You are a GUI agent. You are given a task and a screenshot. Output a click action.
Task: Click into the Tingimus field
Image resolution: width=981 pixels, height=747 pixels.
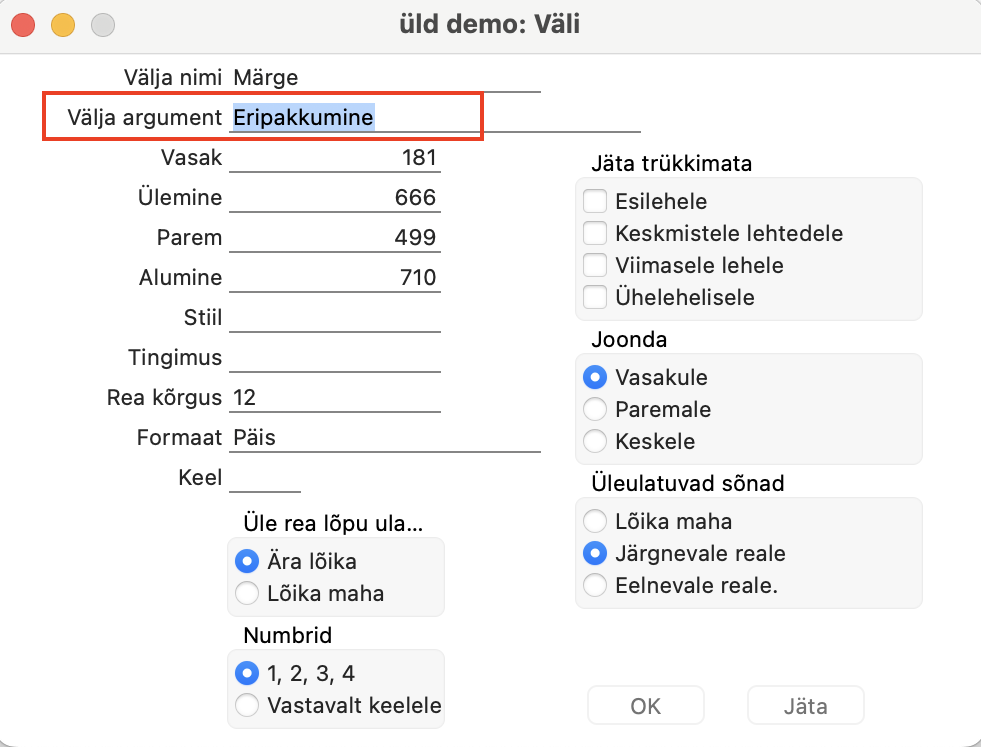point(334,357)
